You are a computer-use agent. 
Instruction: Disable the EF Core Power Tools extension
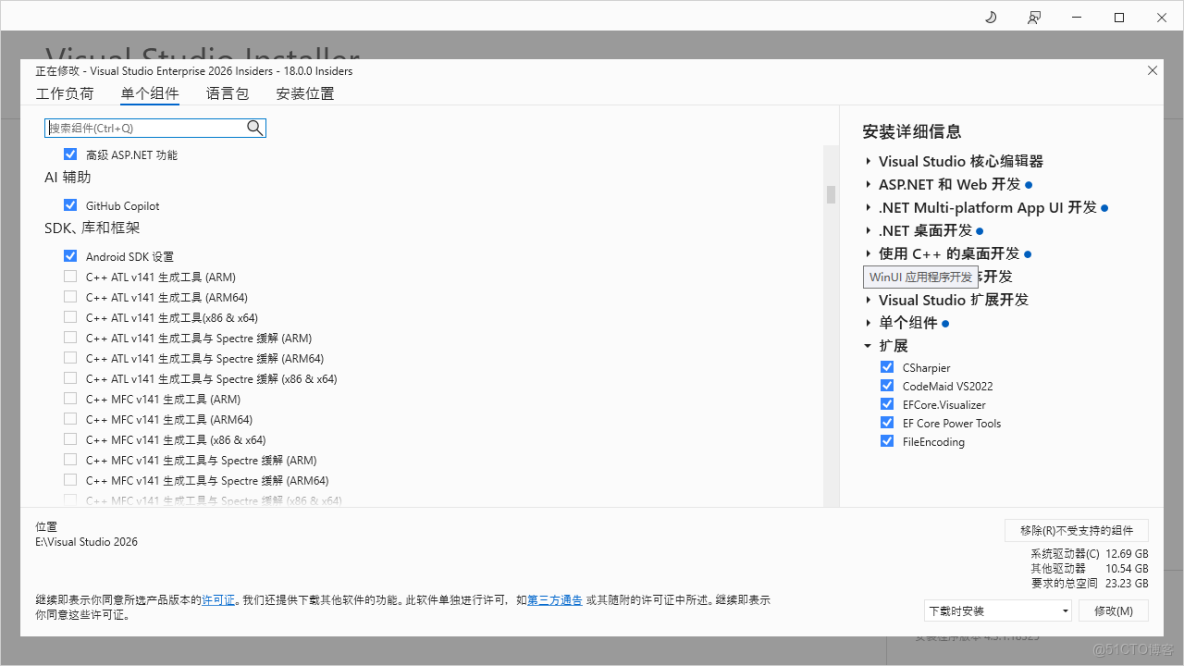[886, 423]
